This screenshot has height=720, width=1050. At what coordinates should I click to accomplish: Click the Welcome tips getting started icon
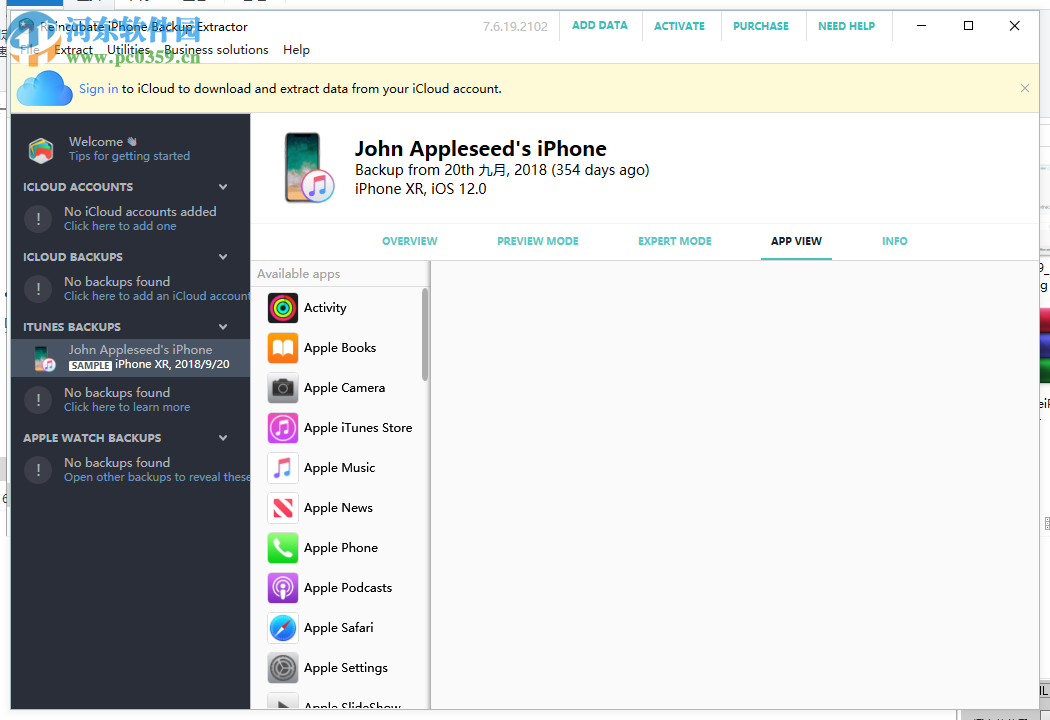tap(38, 148)
